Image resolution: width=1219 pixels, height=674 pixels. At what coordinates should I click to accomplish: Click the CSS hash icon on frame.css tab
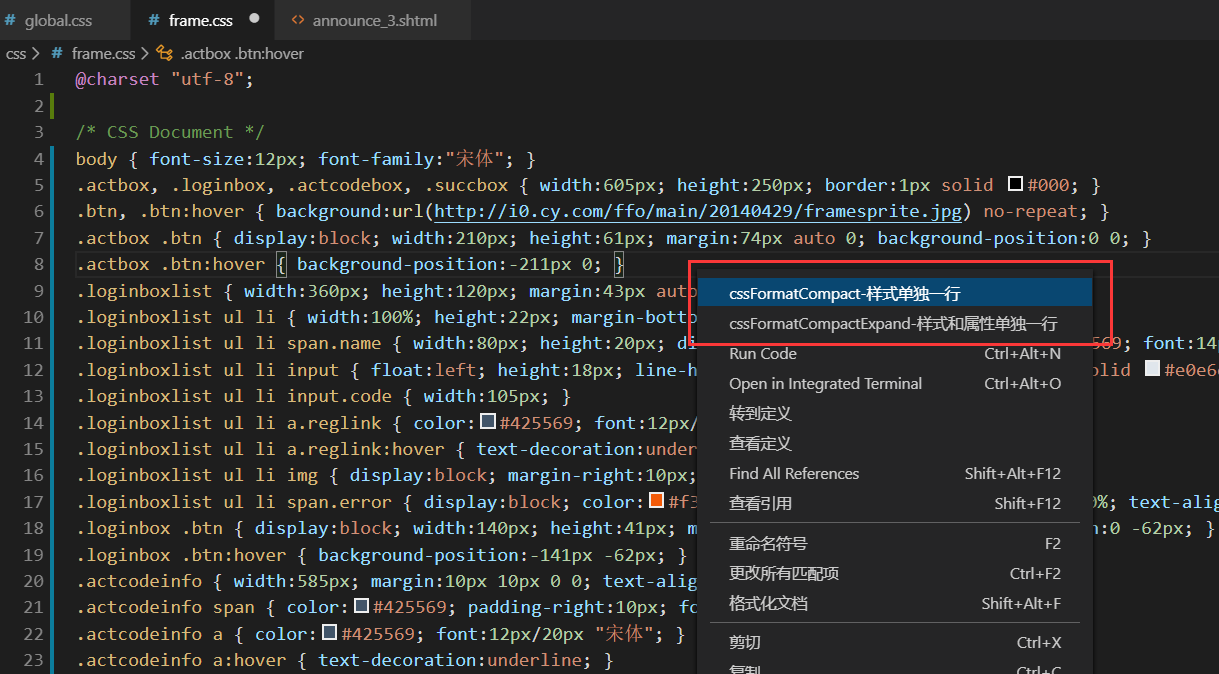(153, 20)
